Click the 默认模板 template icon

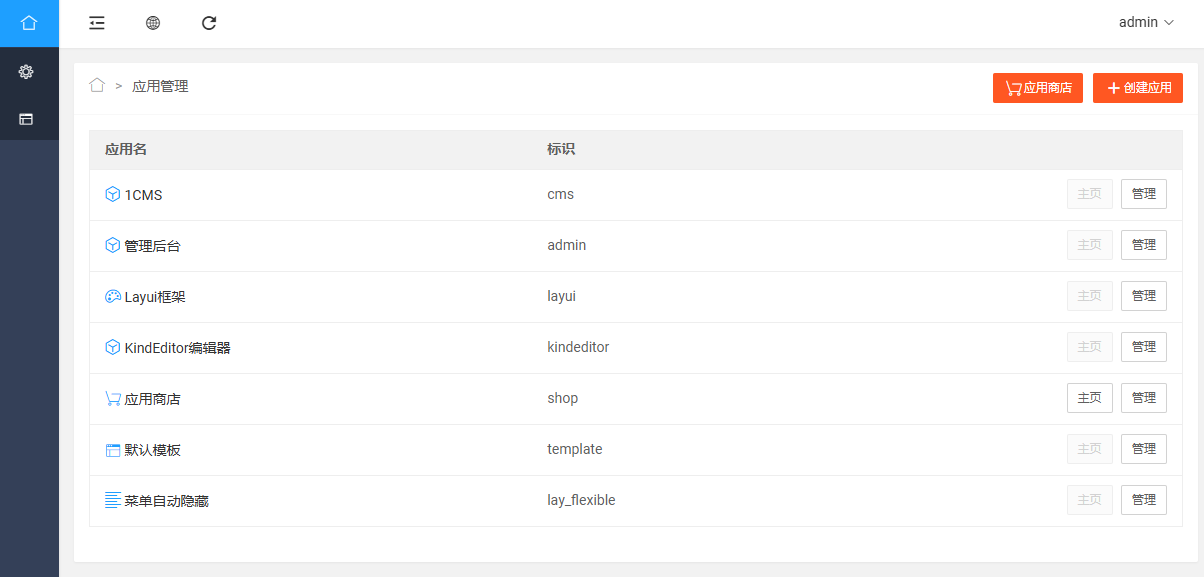(x=113, y=450)
